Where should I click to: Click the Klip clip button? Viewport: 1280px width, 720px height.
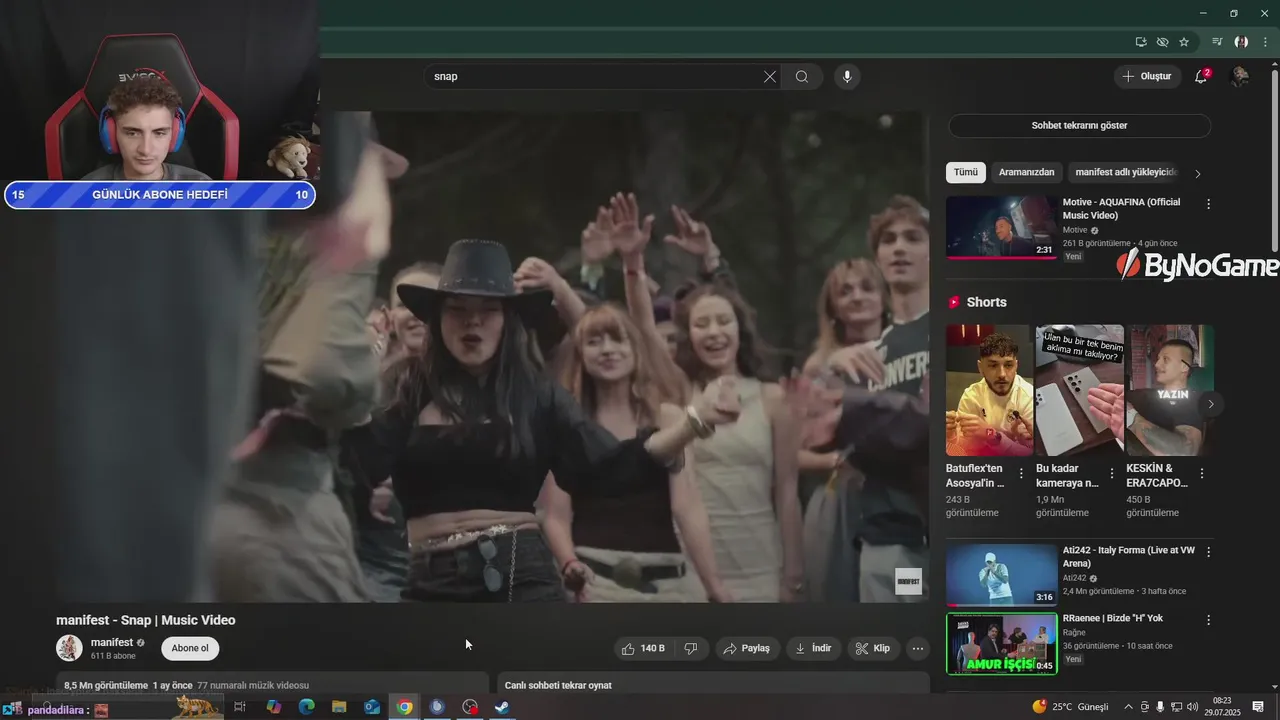click(x=872, y=649)
